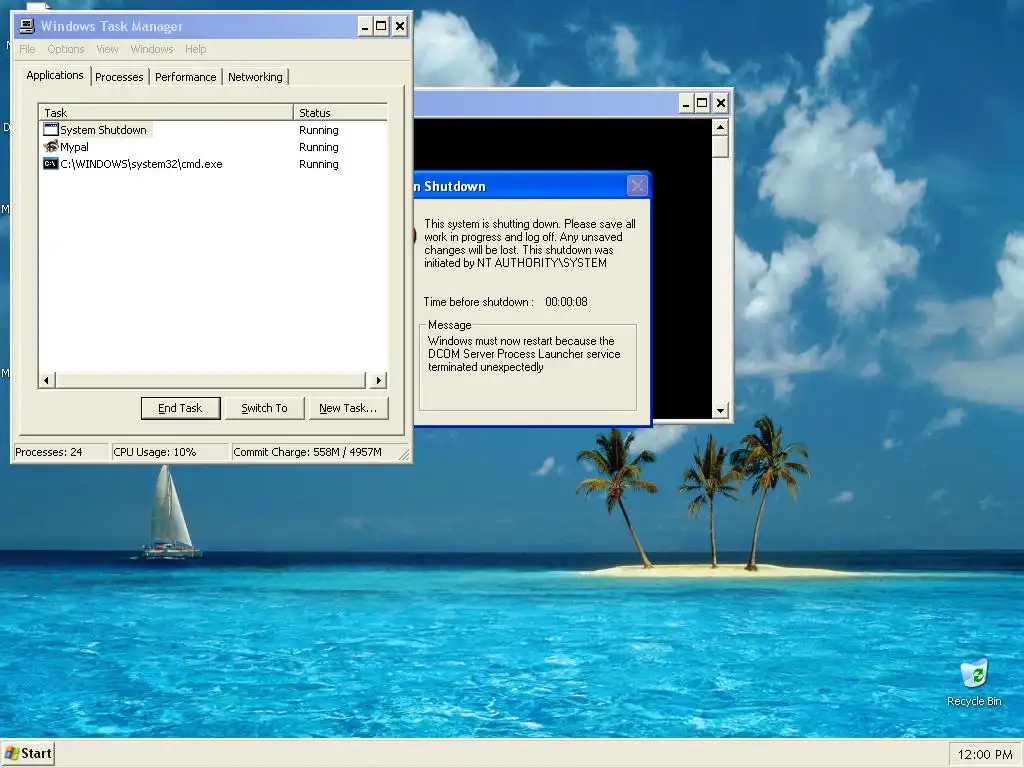Click the disabled close button of Shutdown dialog
The image size is (1024, 768).
pos(637,186)
